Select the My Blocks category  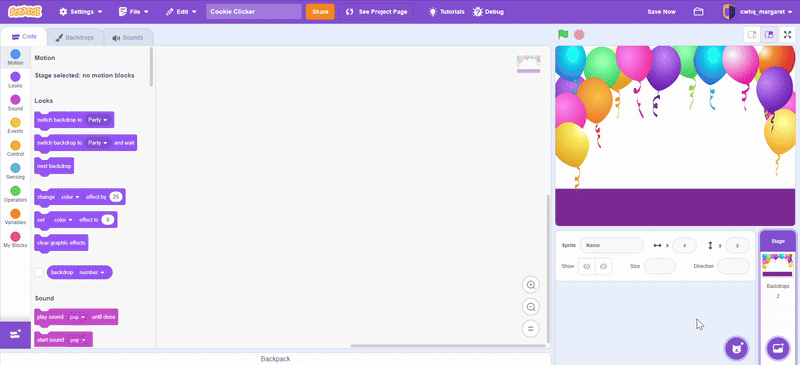(x=15, y=240)
